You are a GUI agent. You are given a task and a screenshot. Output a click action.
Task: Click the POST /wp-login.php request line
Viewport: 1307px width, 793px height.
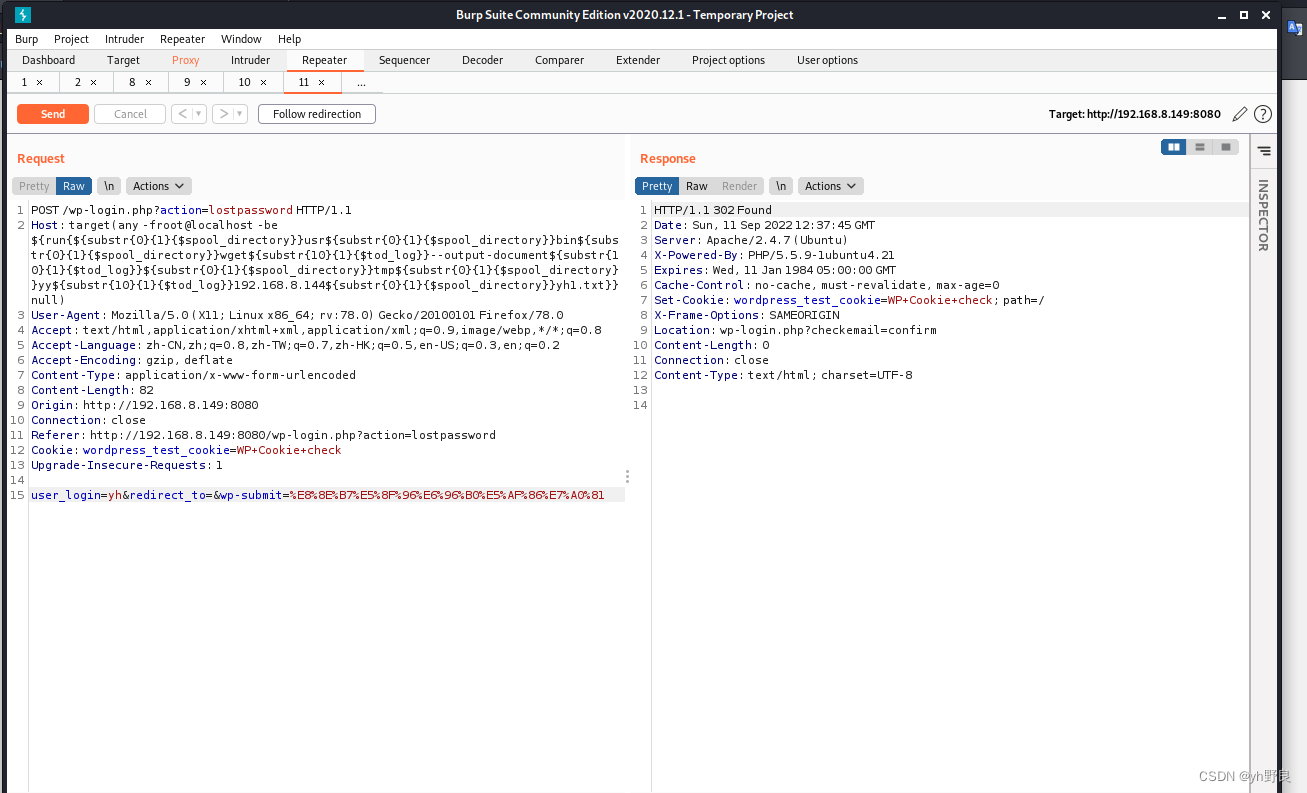point(191,210)
